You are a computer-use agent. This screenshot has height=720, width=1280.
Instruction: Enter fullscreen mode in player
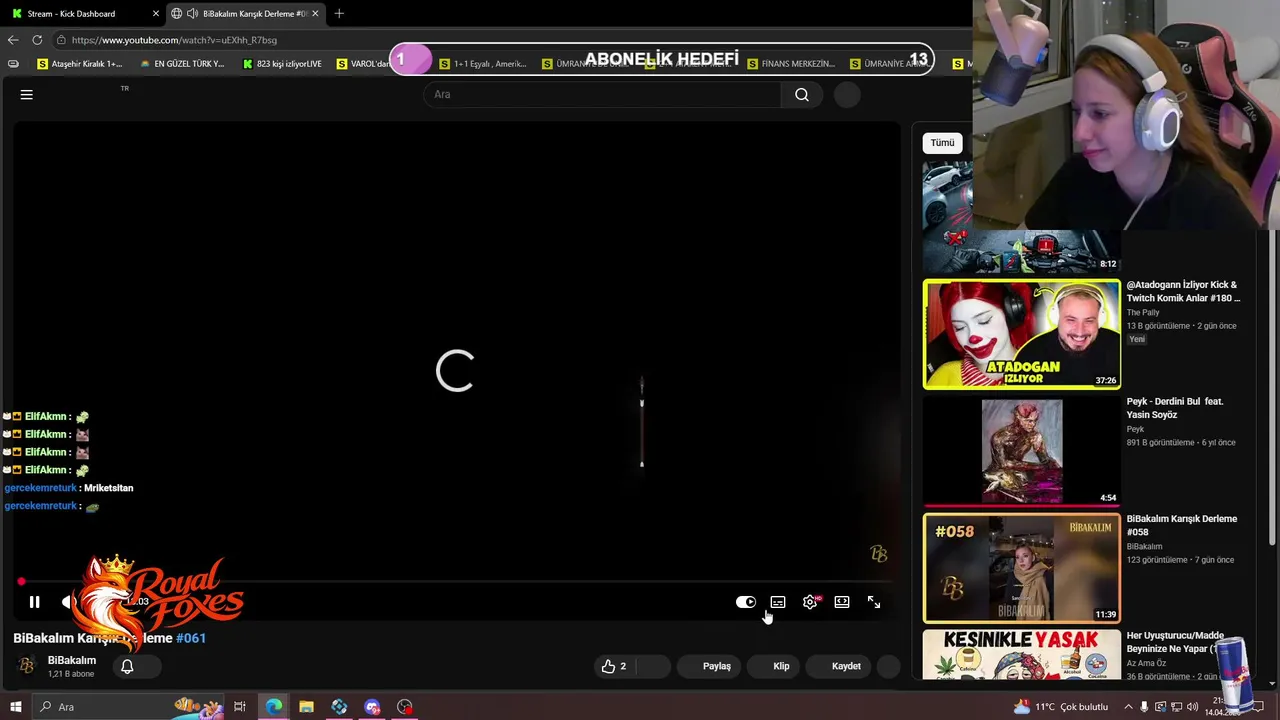pyautogui.click(x=874, y=602)
